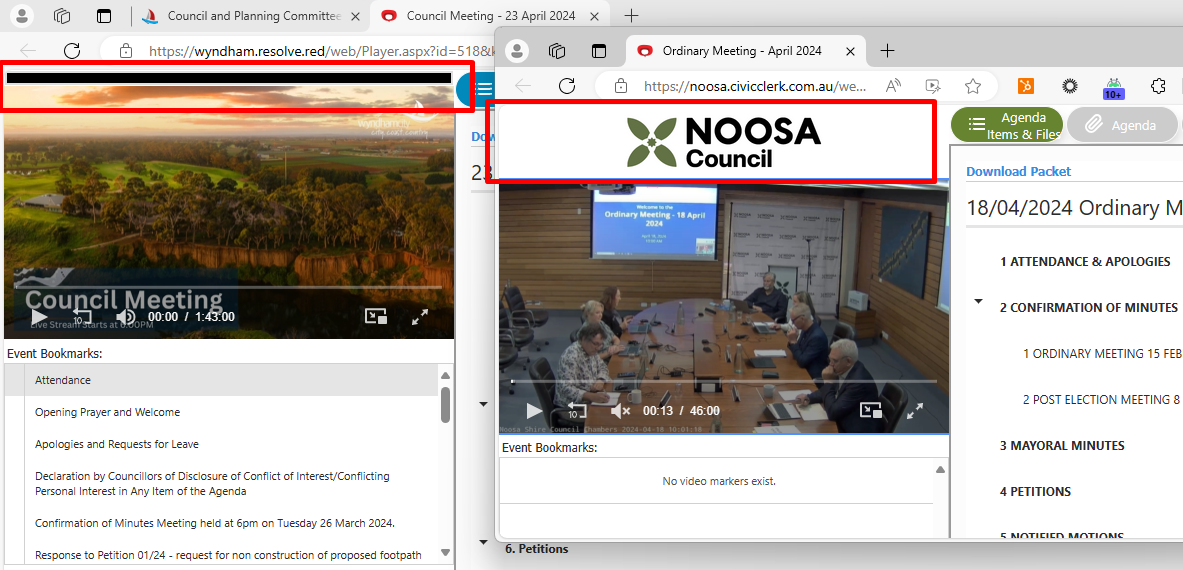Play the Noosa Ordinary Meeting video
1183x570 pixels.
(x=534, y=411)
